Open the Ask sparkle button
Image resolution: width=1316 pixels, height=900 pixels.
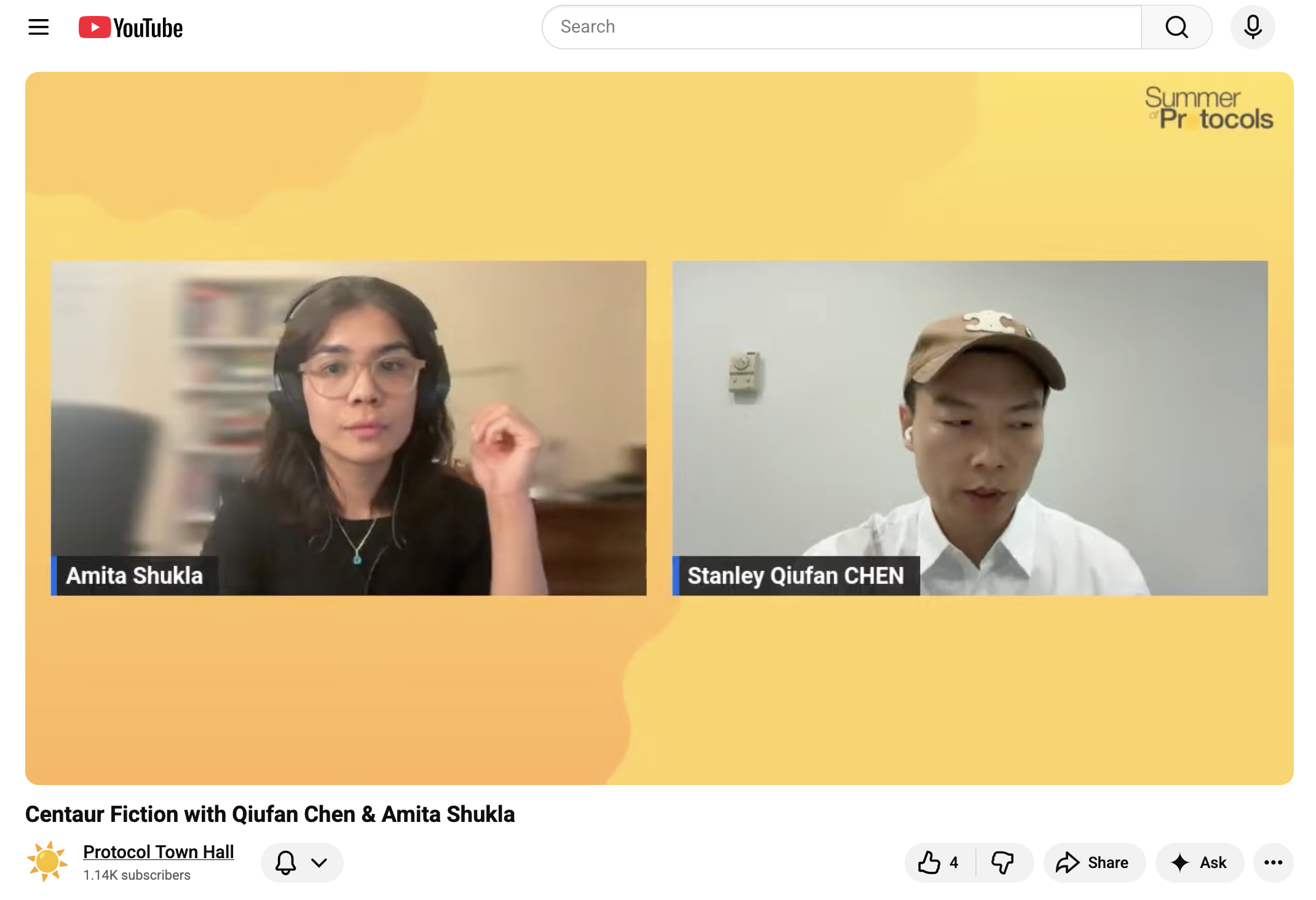pos(1199,862)
